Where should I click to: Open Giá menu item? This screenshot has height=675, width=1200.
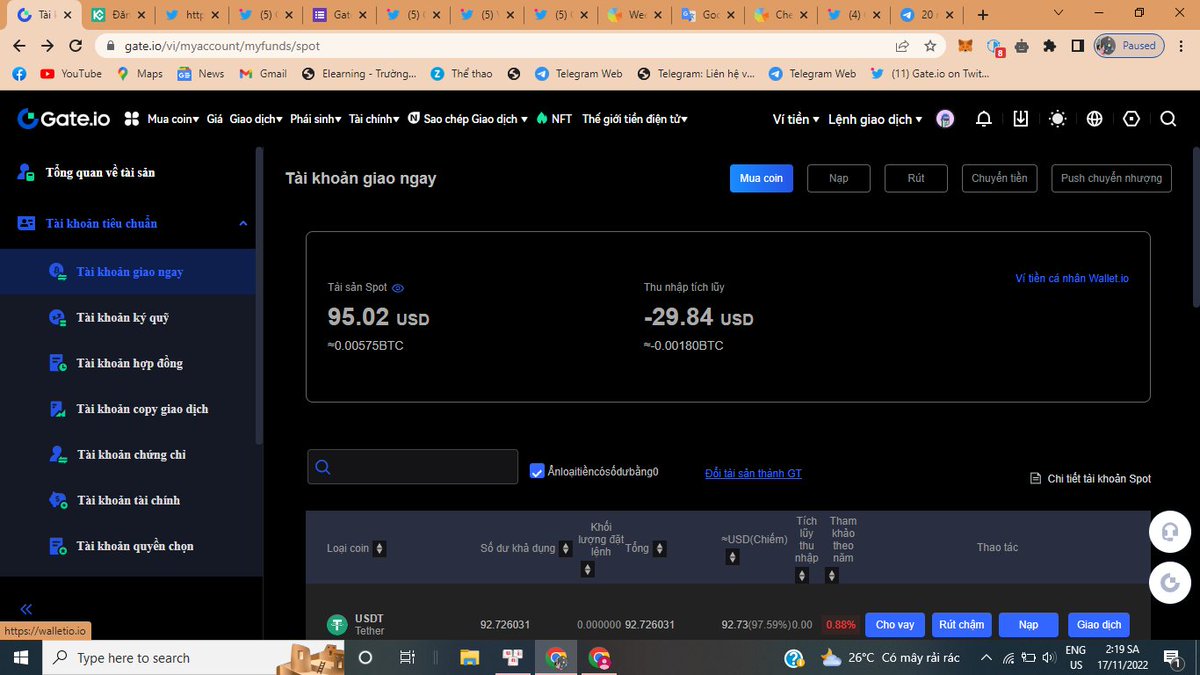[x=215, y=119]
